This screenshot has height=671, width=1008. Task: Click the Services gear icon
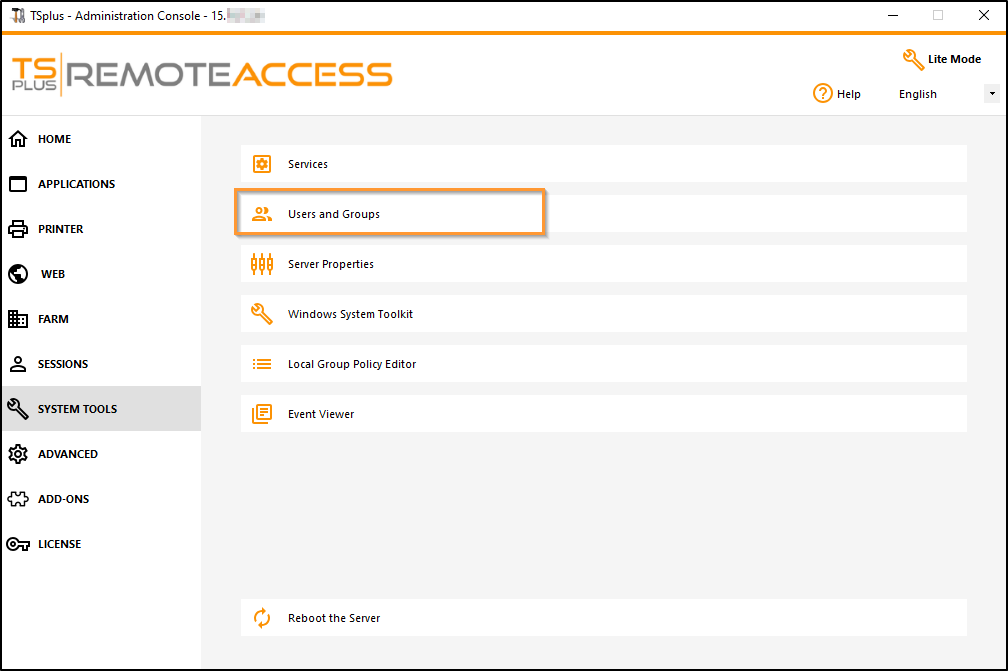click(x=262, y=163)
